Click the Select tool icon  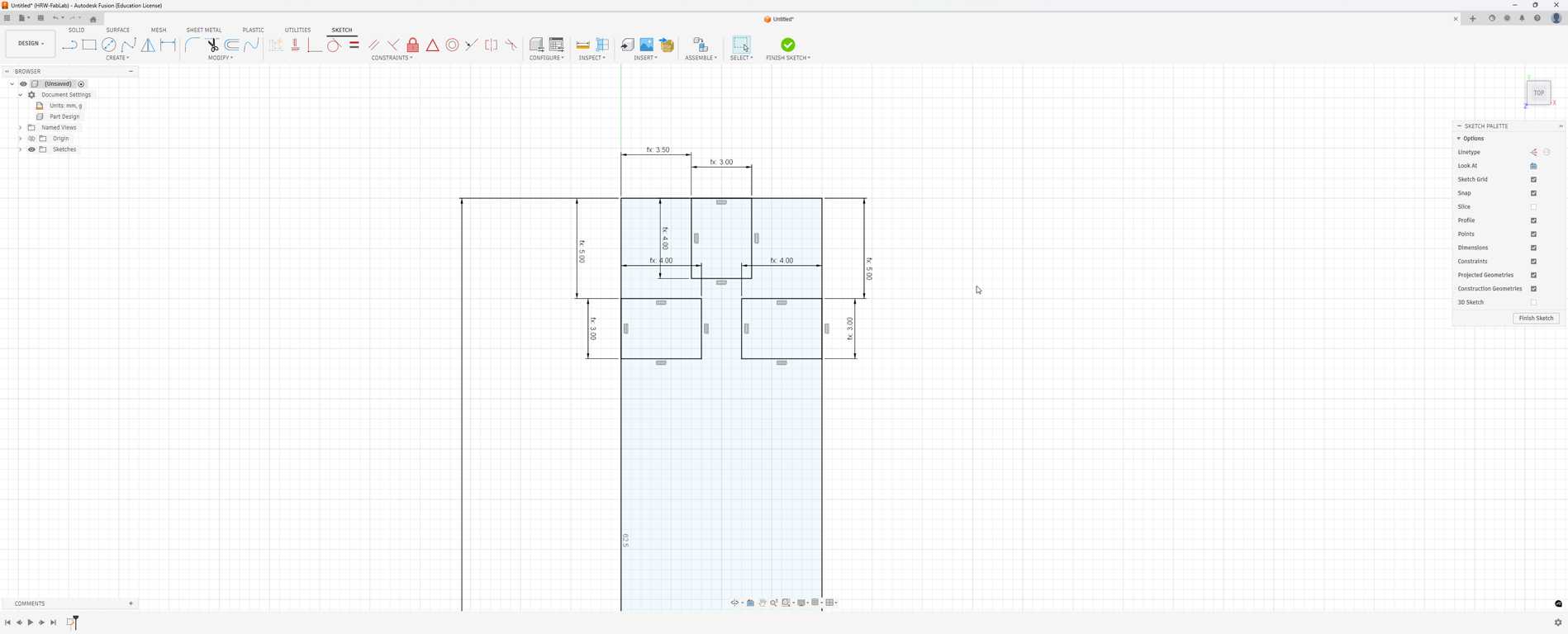tap(741, 45)
